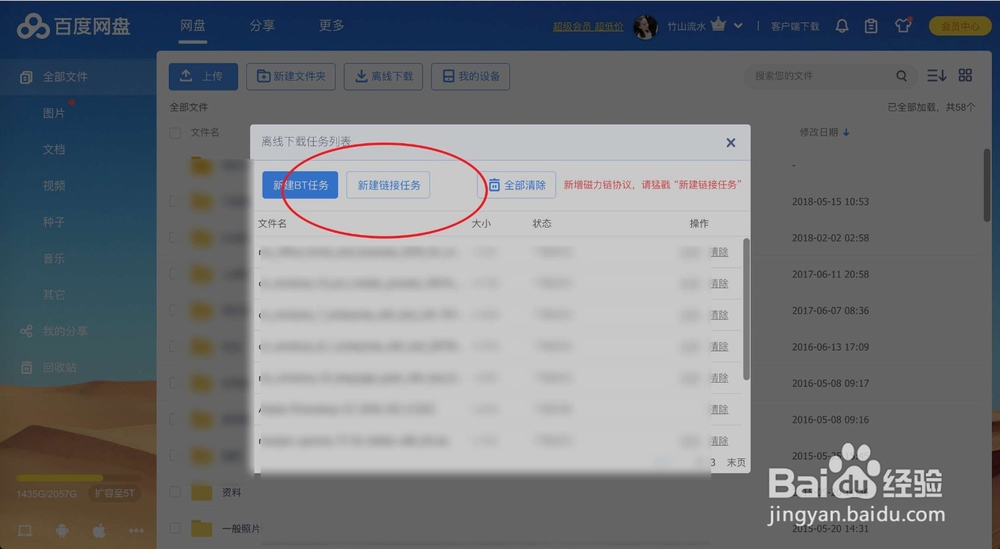
Task: Open the 会员中心 button
Action: (x=960, y=26)
